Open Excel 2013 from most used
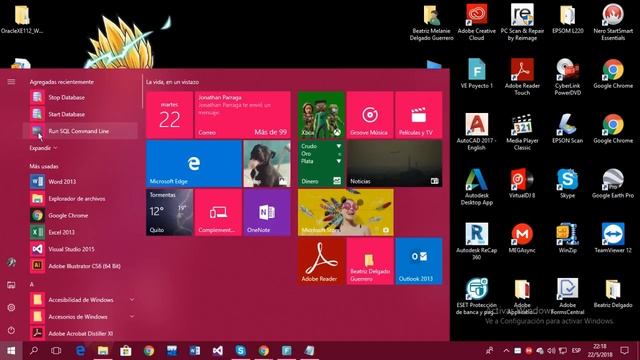 pos(80,232)
